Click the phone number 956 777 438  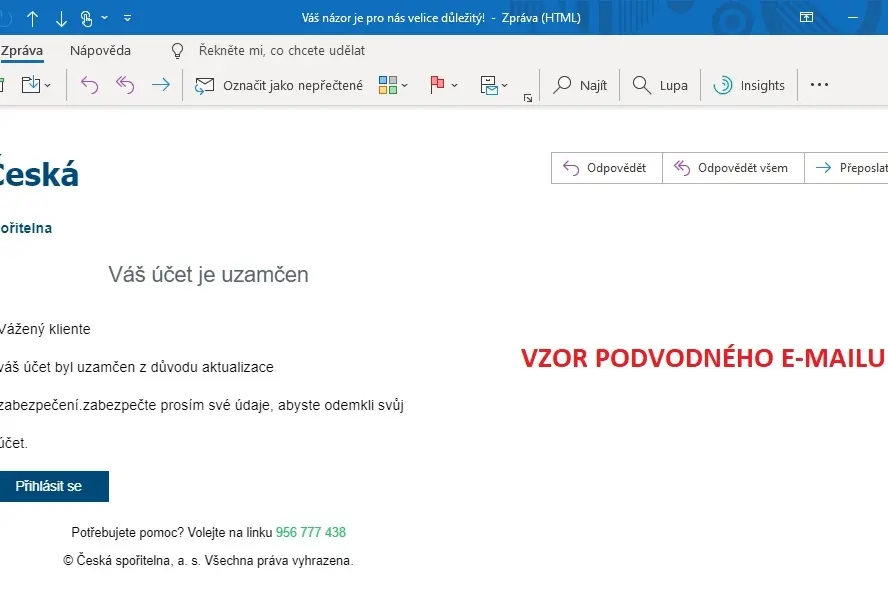pos(311,533)
